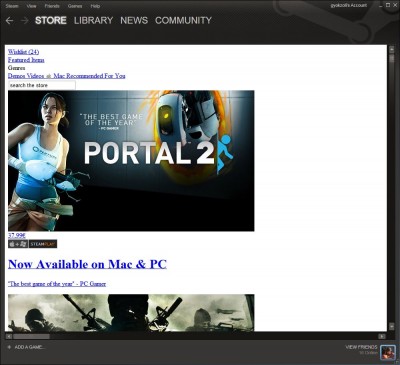Click the 'search the store' field
The image size is (400, 365).
tap(42, 85)
